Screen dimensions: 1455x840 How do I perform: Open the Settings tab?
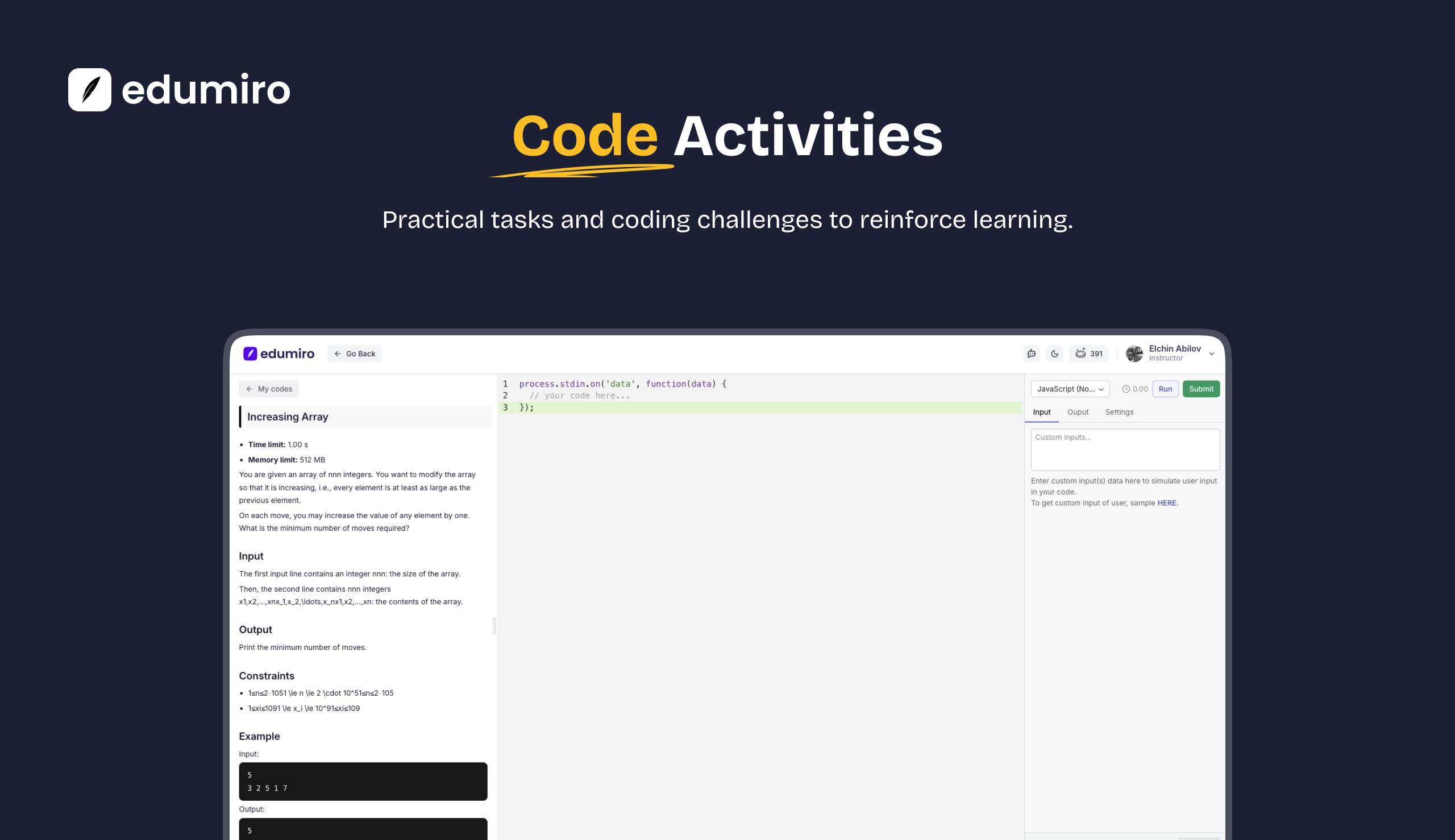[x=1119, y=412]
